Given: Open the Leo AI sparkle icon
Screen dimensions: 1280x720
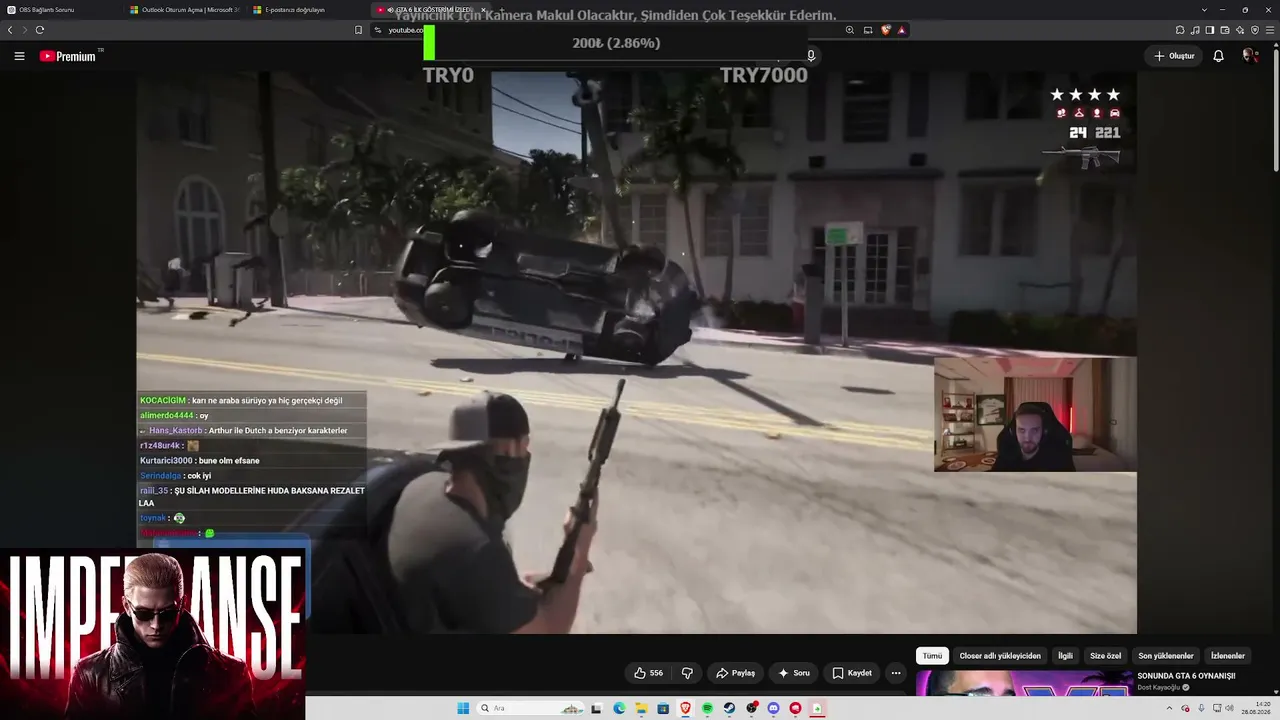Looking at the screenshot, I should point(1240,30).
